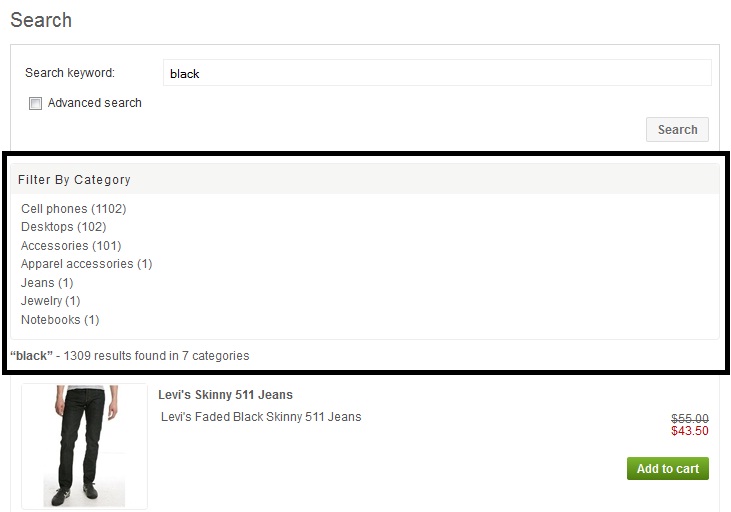
Task: Click the $43.50 sale price
Action: tap(690, 431)
